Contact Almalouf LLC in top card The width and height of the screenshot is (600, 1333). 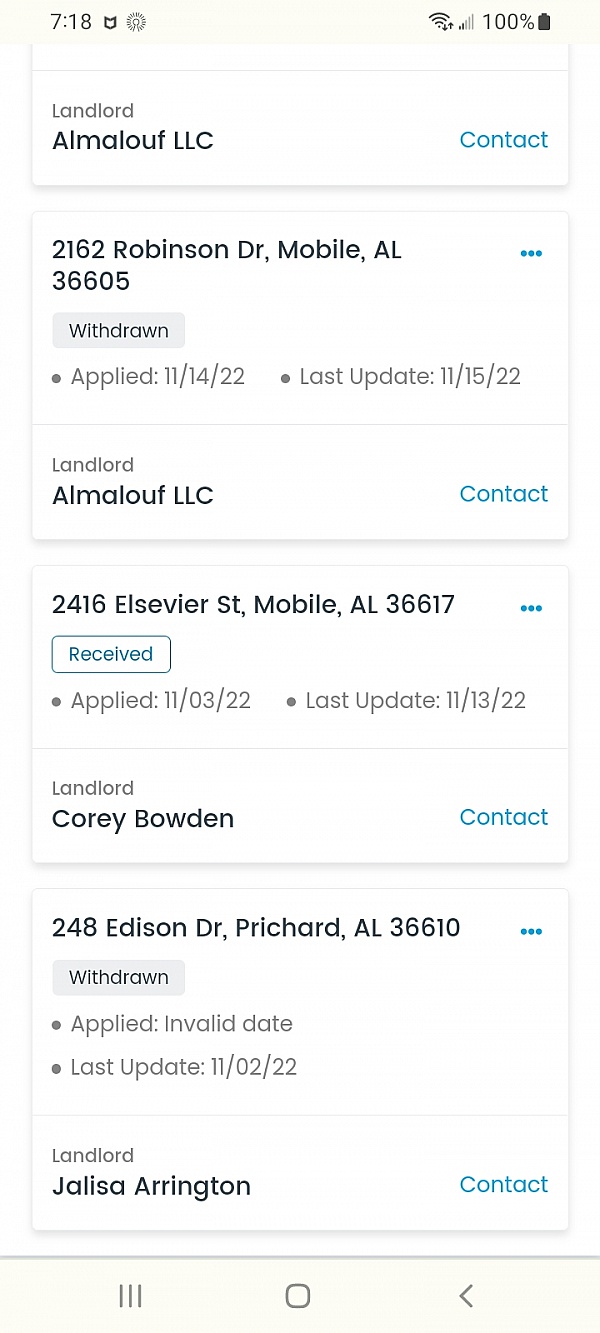pyautogui.click(x=503, y=140)
